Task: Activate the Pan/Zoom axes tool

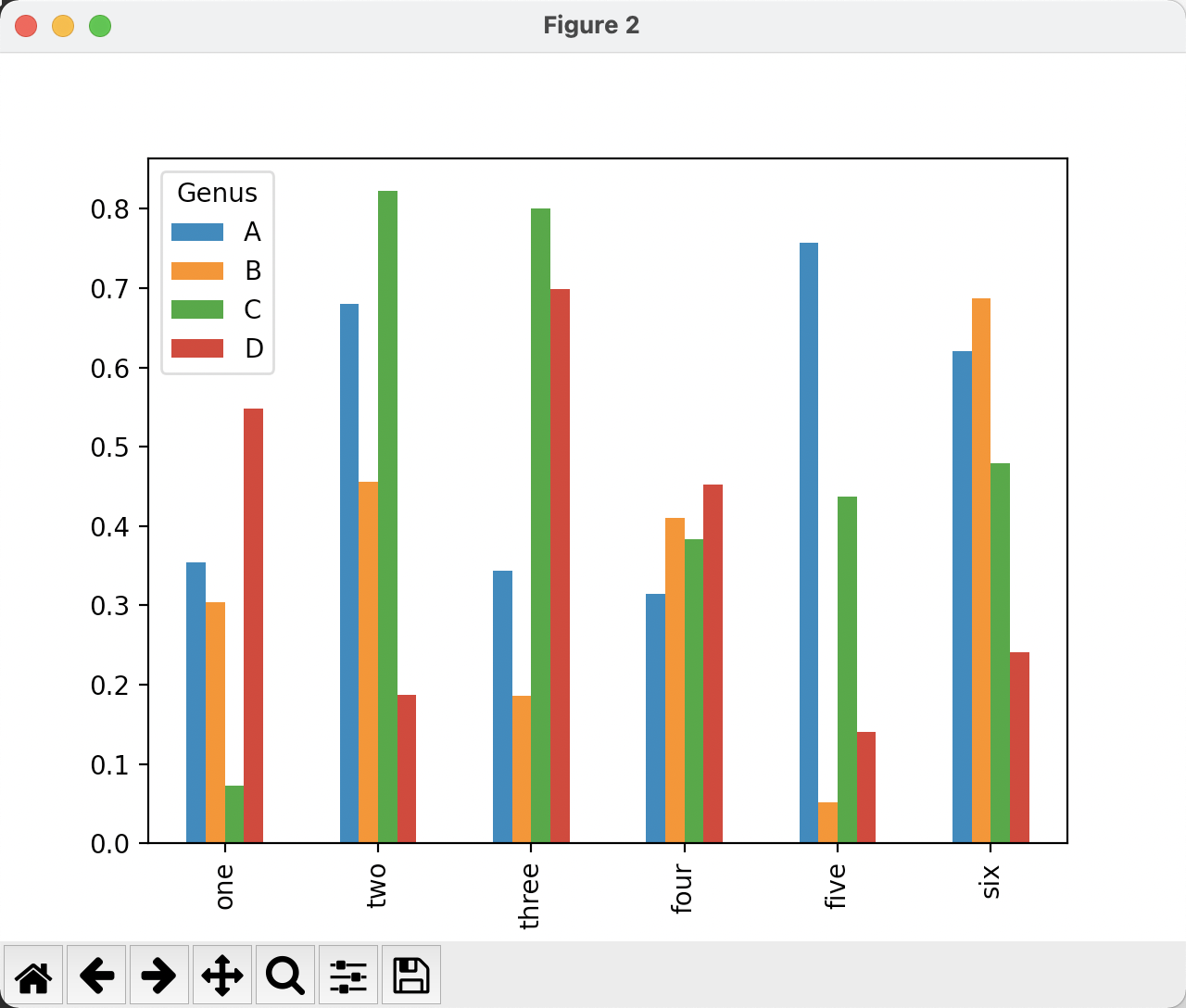Action: pos(222,975)
